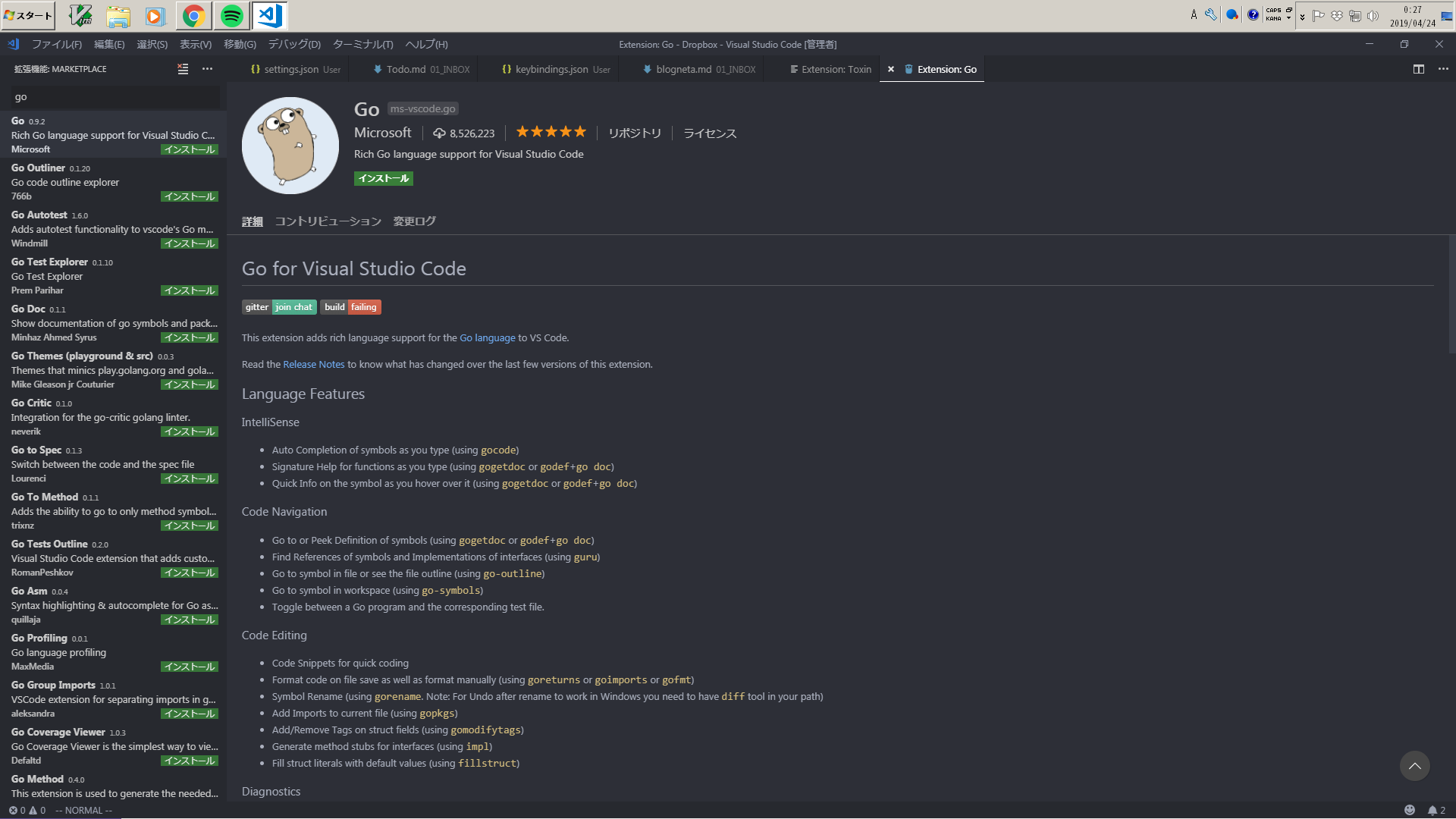Switch to the keybindings.json tab
Screen dimensions: 1456x819
(x=551, y=69)
